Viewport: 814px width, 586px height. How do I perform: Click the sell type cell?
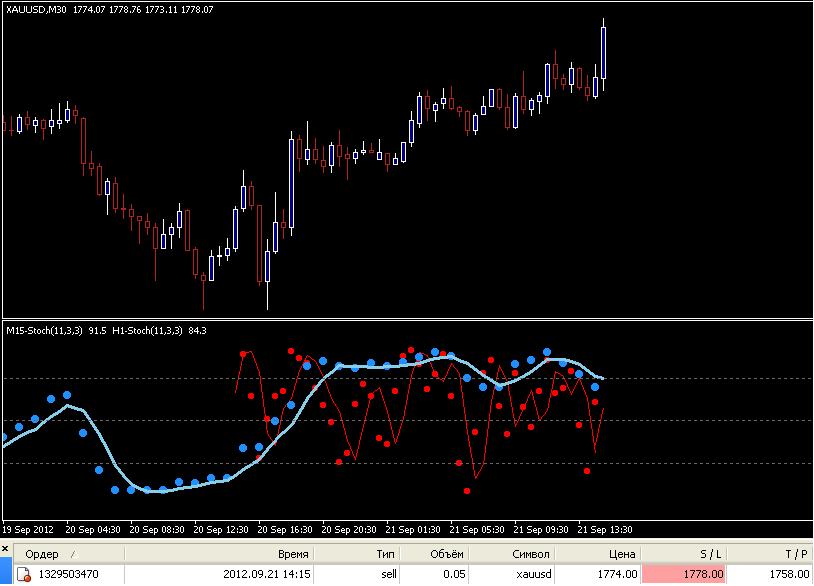[x=389, y=574]
